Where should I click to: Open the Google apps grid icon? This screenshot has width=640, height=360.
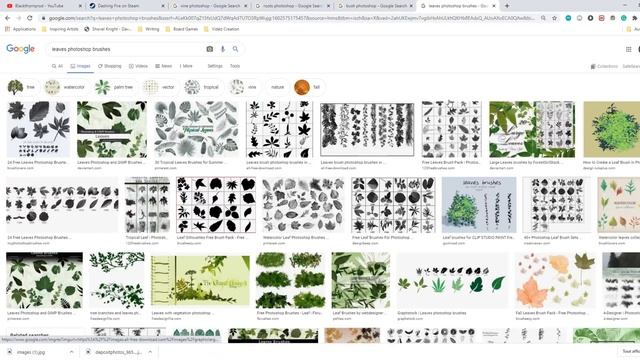(x=629, y=49)
